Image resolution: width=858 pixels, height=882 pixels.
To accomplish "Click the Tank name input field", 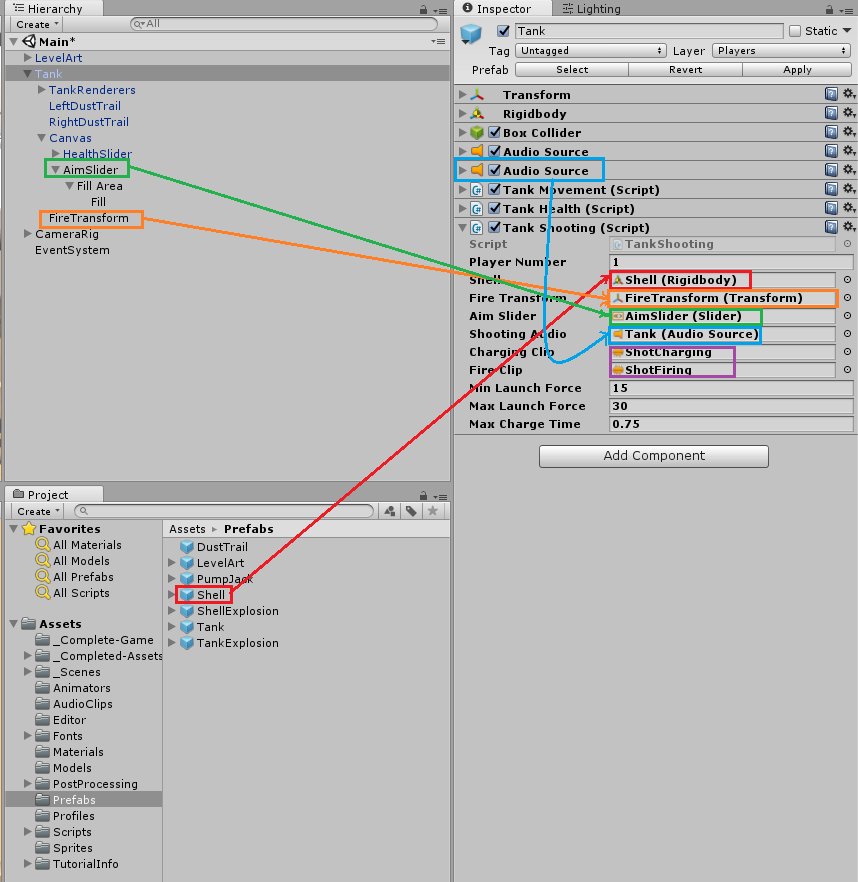I will (x=650, y=30).
